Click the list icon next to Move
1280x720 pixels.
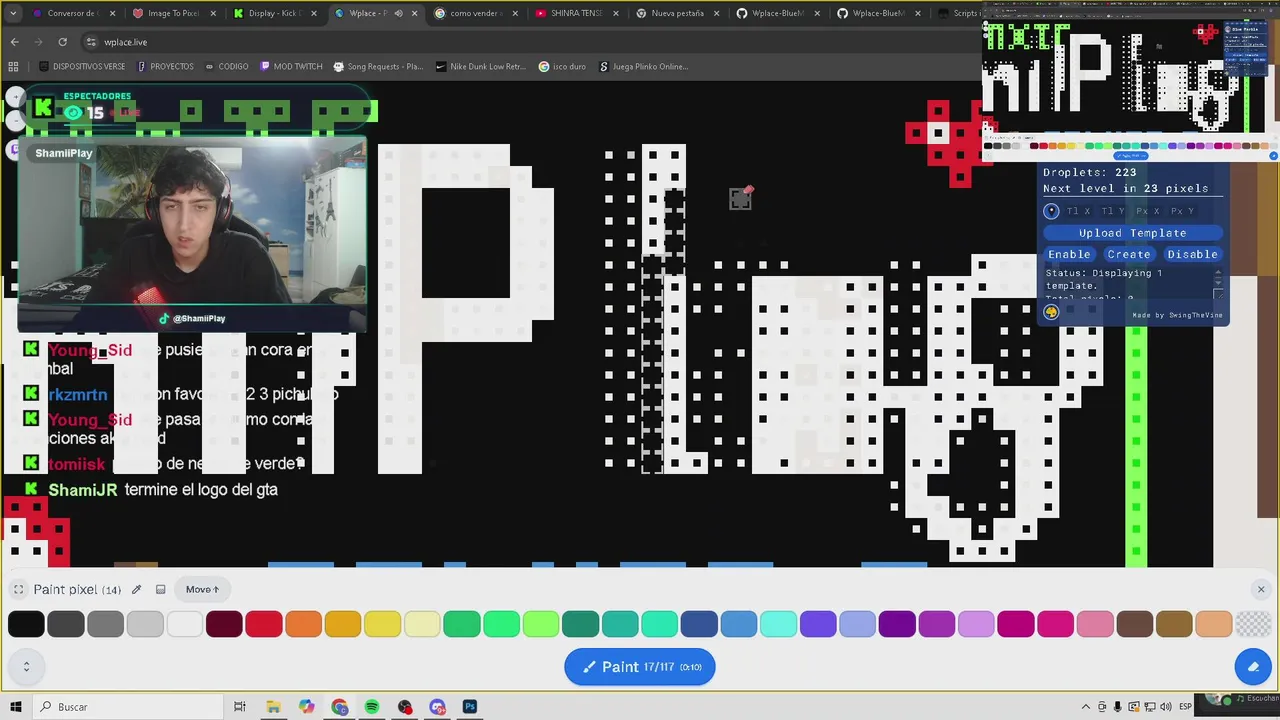click(x=160, y=590)
